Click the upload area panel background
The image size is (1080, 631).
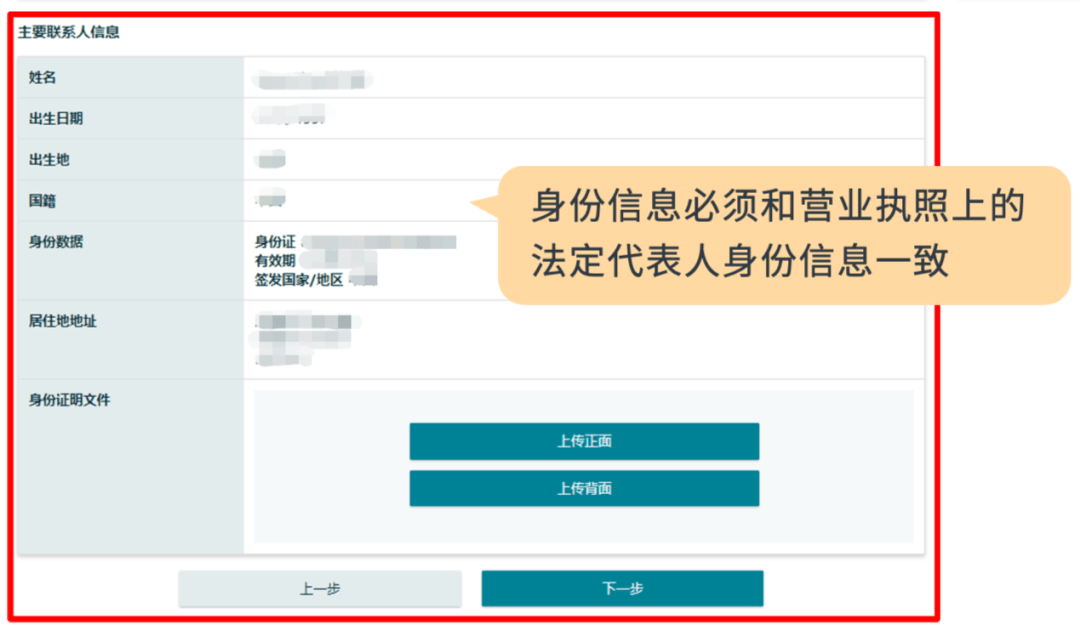tap(584, 526)
